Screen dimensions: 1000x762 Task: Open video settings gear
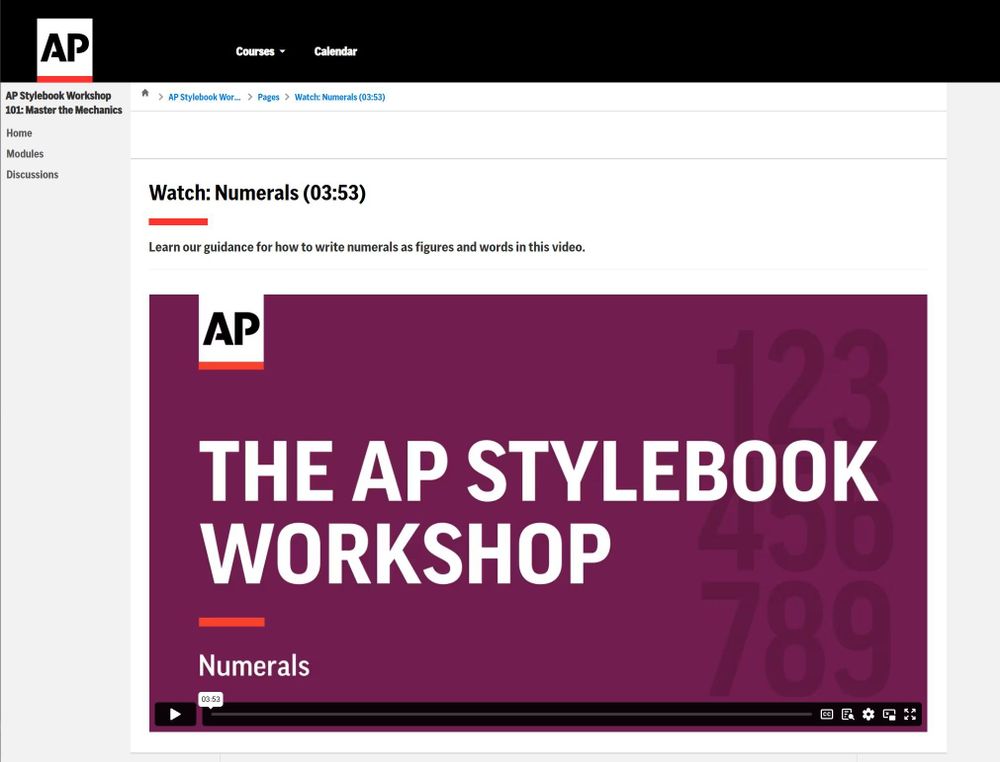pos(868,714)
